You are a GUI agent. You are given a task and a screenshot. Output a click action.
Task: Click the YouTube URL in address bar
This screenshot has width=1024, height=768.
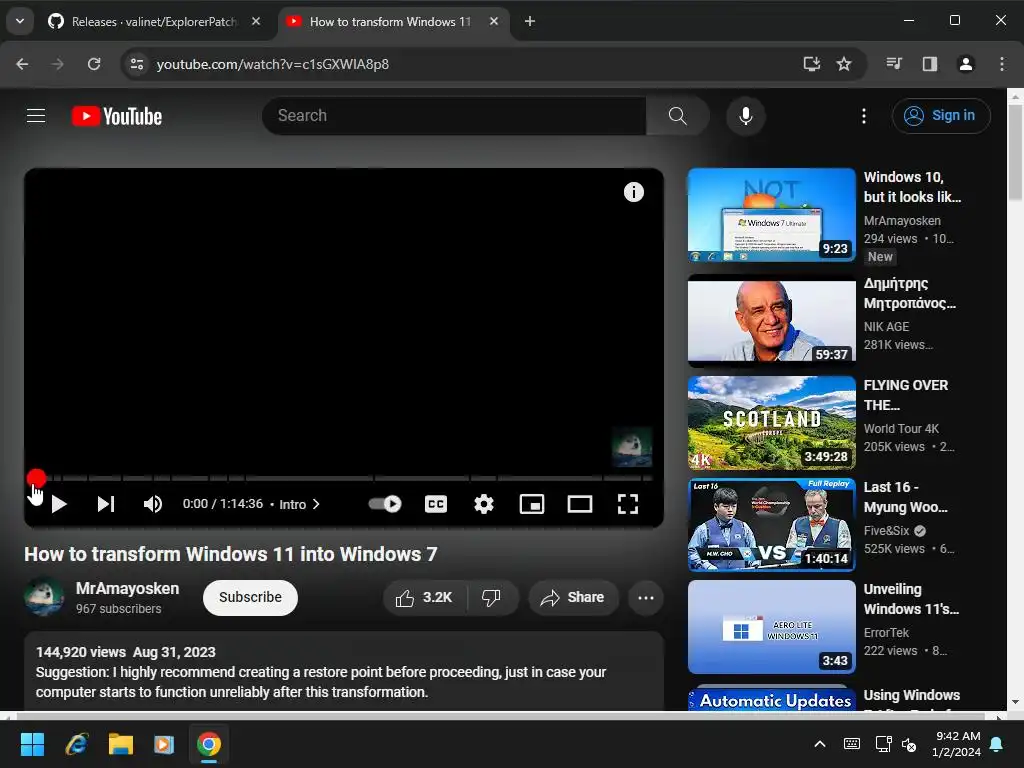272,64
